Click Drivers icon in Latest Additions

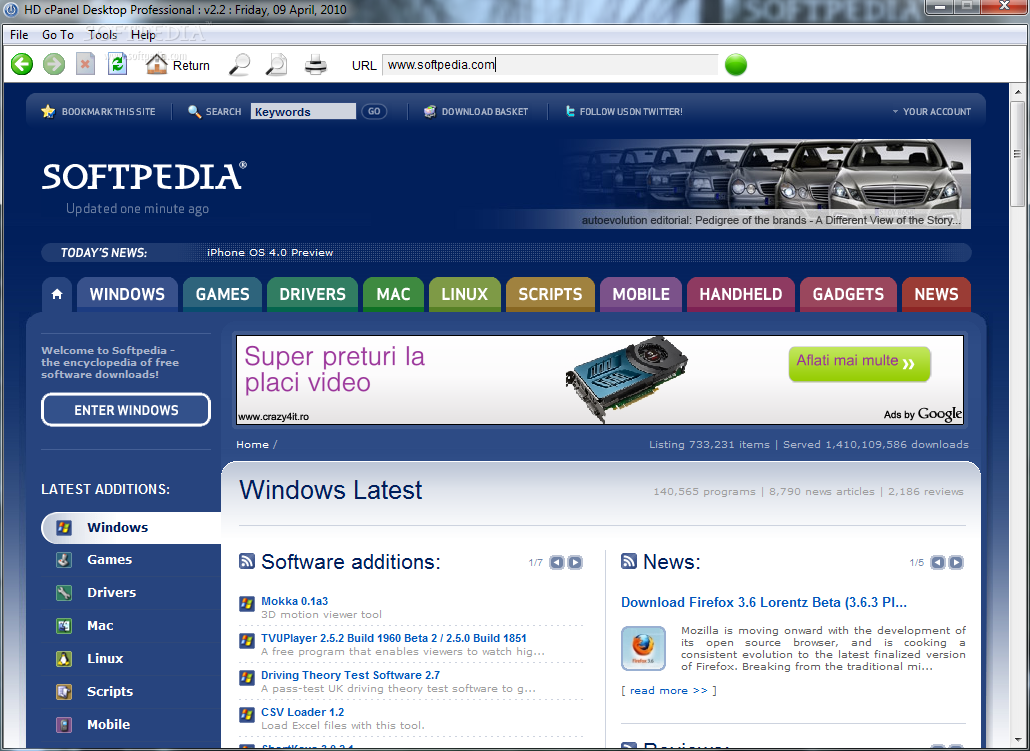64,593
